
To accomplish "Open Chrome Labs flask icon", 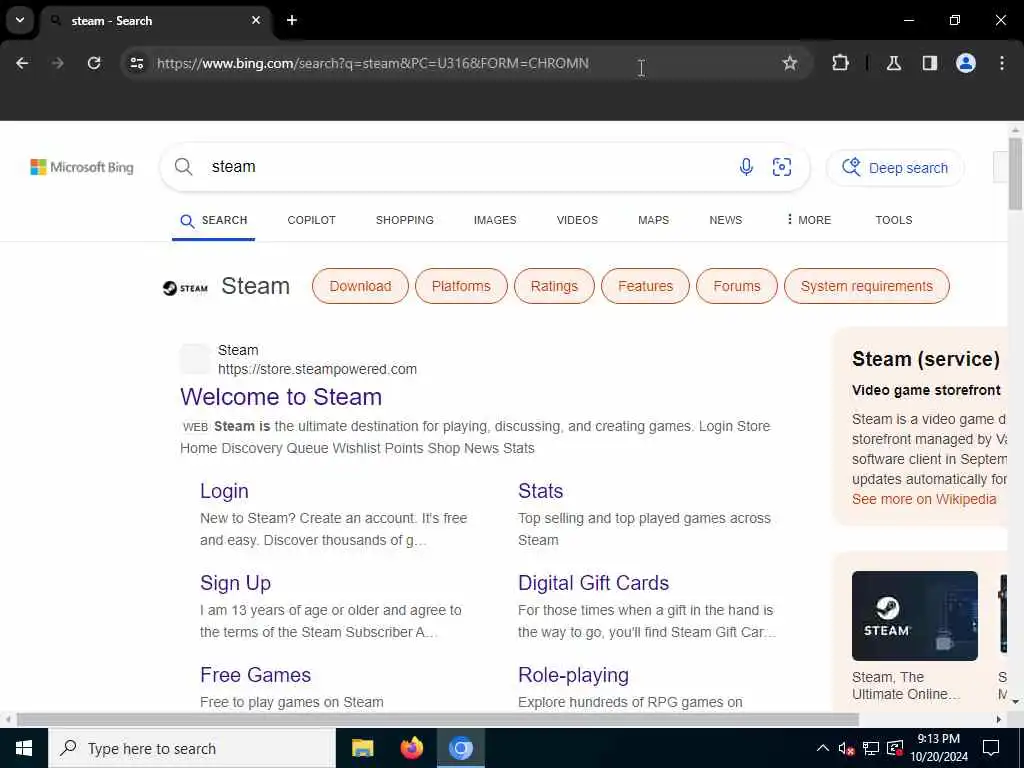I will pos(894,63).
